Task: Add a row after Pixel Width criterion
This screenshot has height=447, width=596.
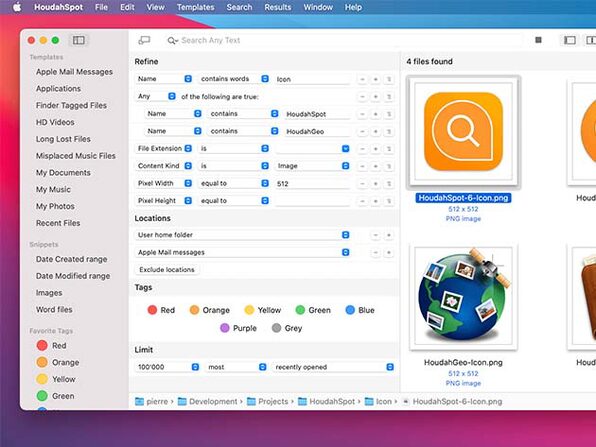Action: [x=376, y=184]
